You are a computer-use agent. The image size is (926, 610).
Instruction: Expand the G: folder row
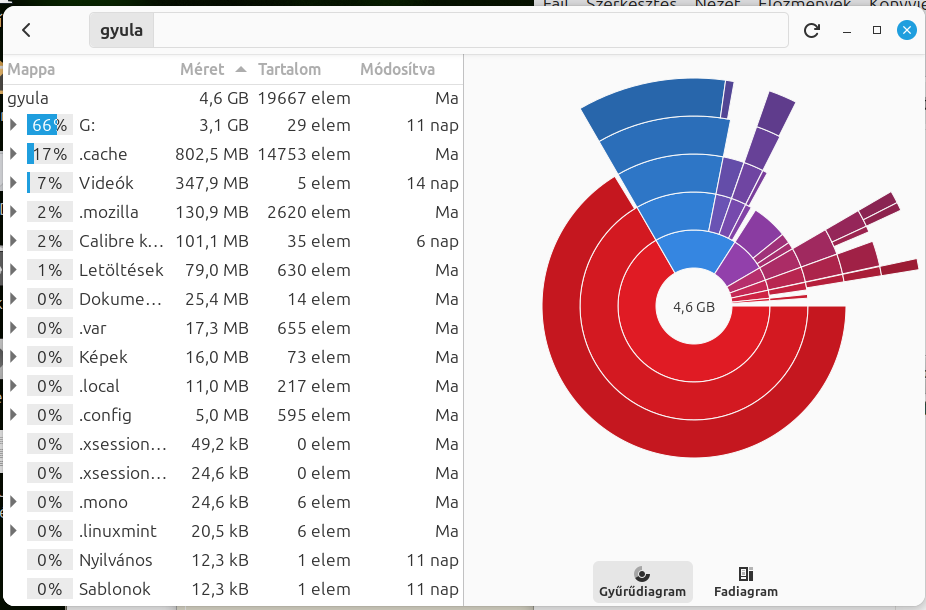click(x=13, y=125)
